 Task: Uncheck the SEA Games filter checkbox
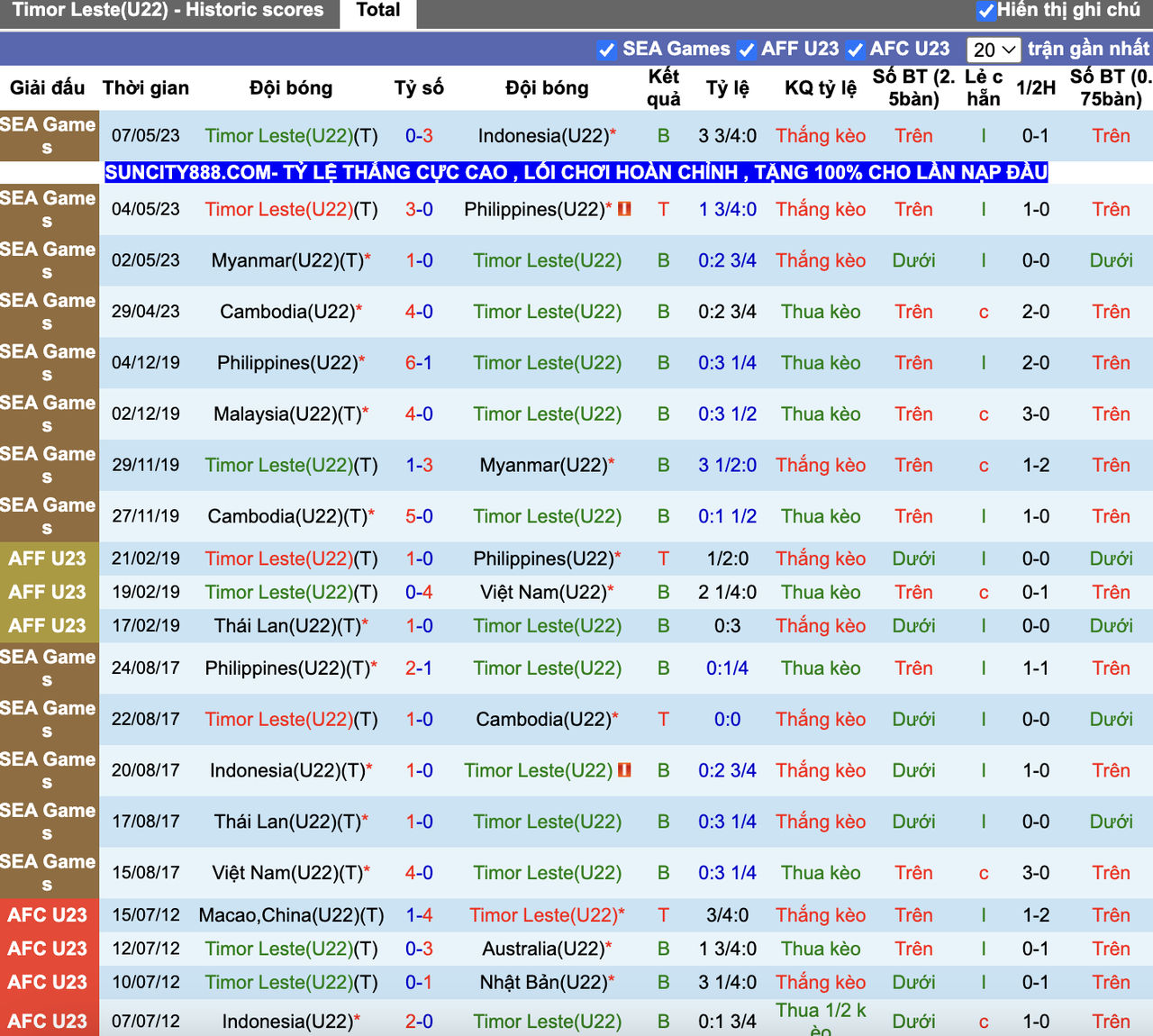pyautogui.click(x=607, y=50)
